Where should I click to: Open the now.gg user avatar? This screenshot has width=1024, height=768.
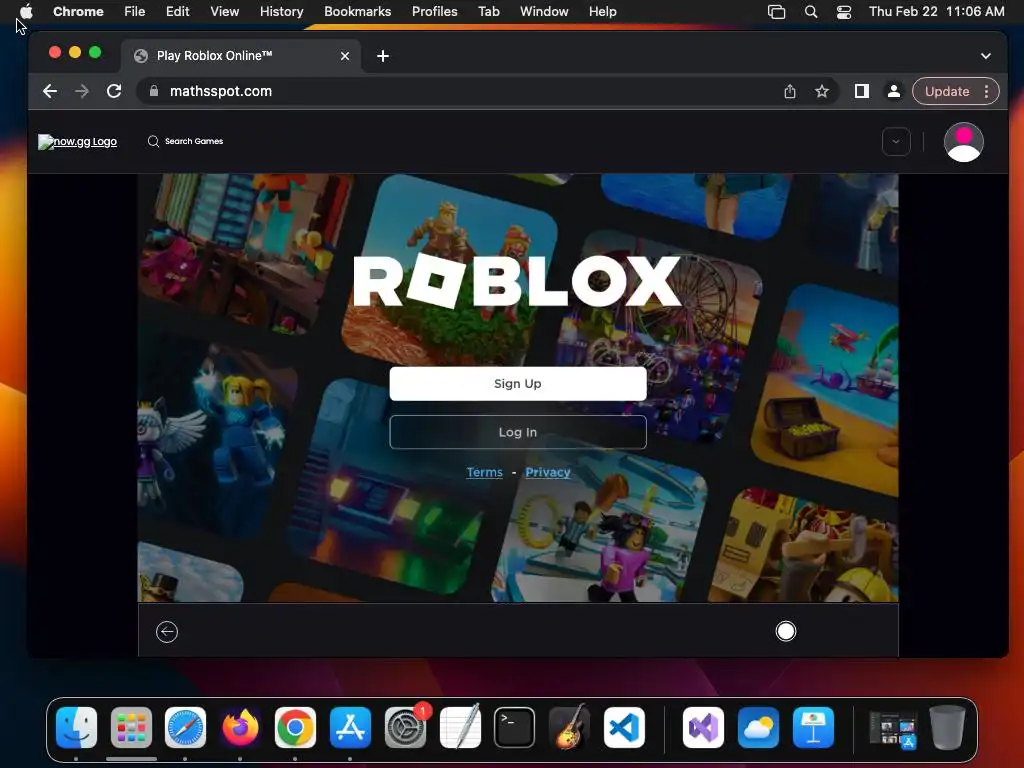click(963, 142)
